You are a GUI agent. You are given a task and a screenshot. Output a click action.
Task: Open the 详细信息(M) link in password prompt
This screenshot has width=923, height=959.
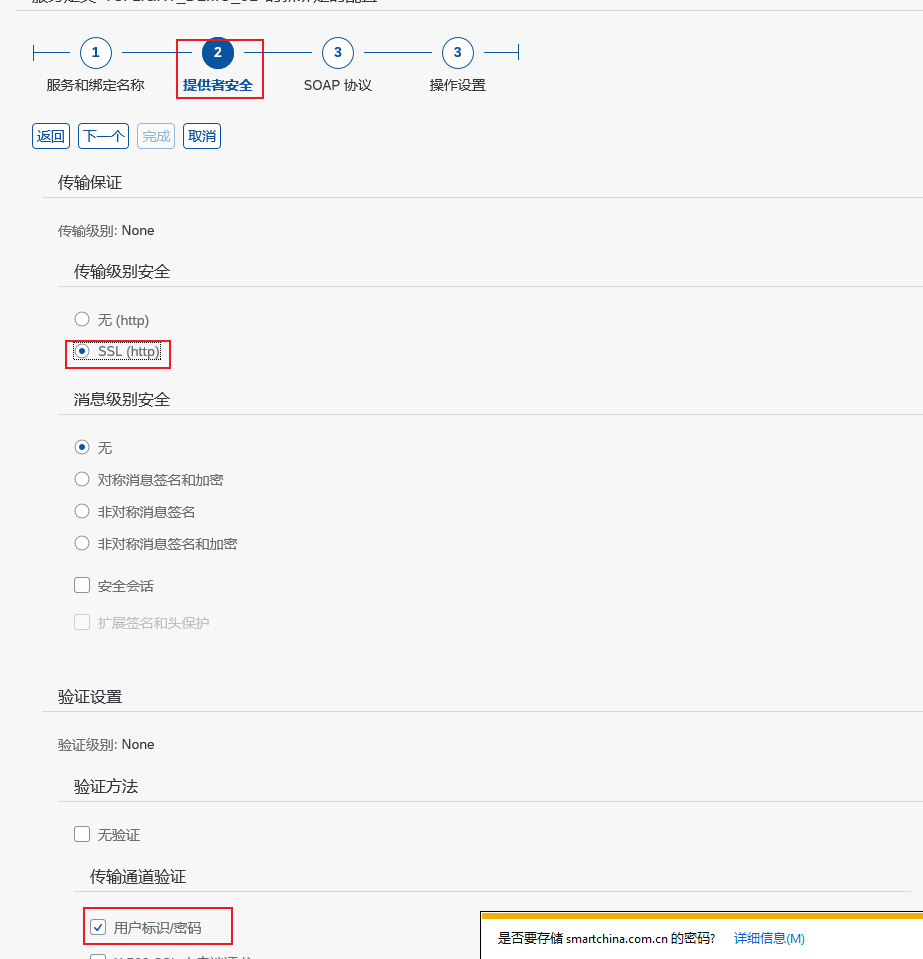click(769, 938)
